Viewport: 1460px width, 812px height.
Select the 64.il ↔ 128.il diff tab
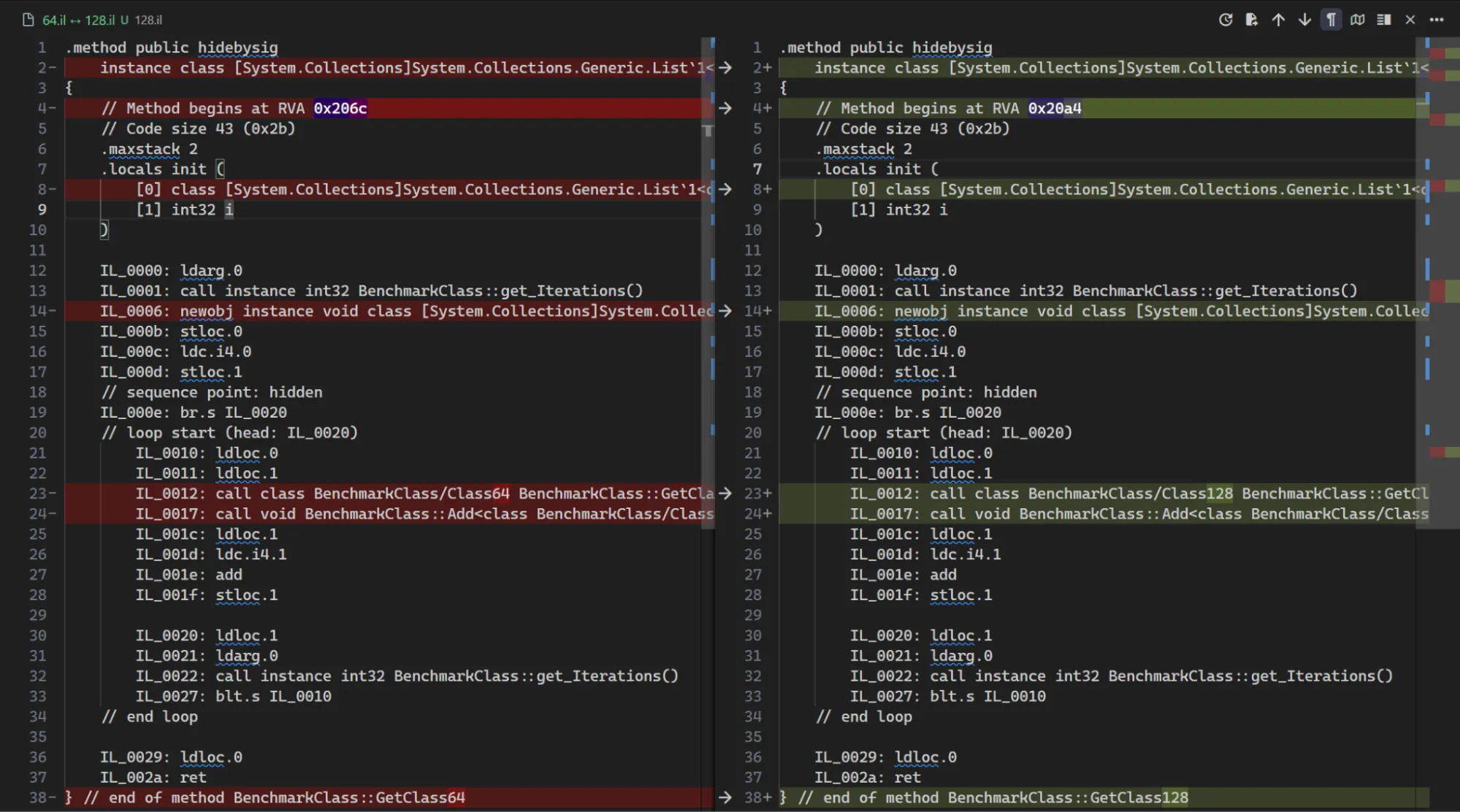coord(79,20)
